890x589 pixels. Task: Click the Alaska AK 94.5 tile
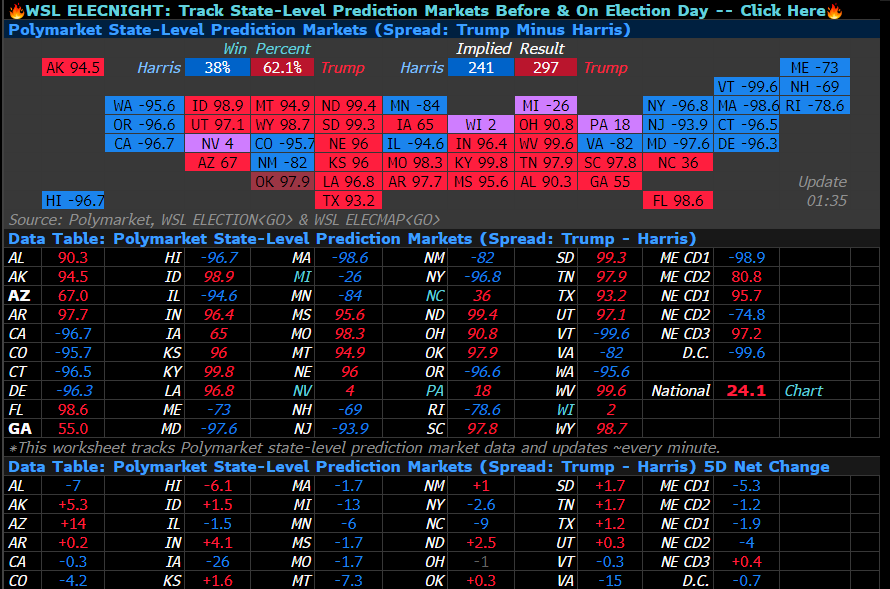coord(73,68)
